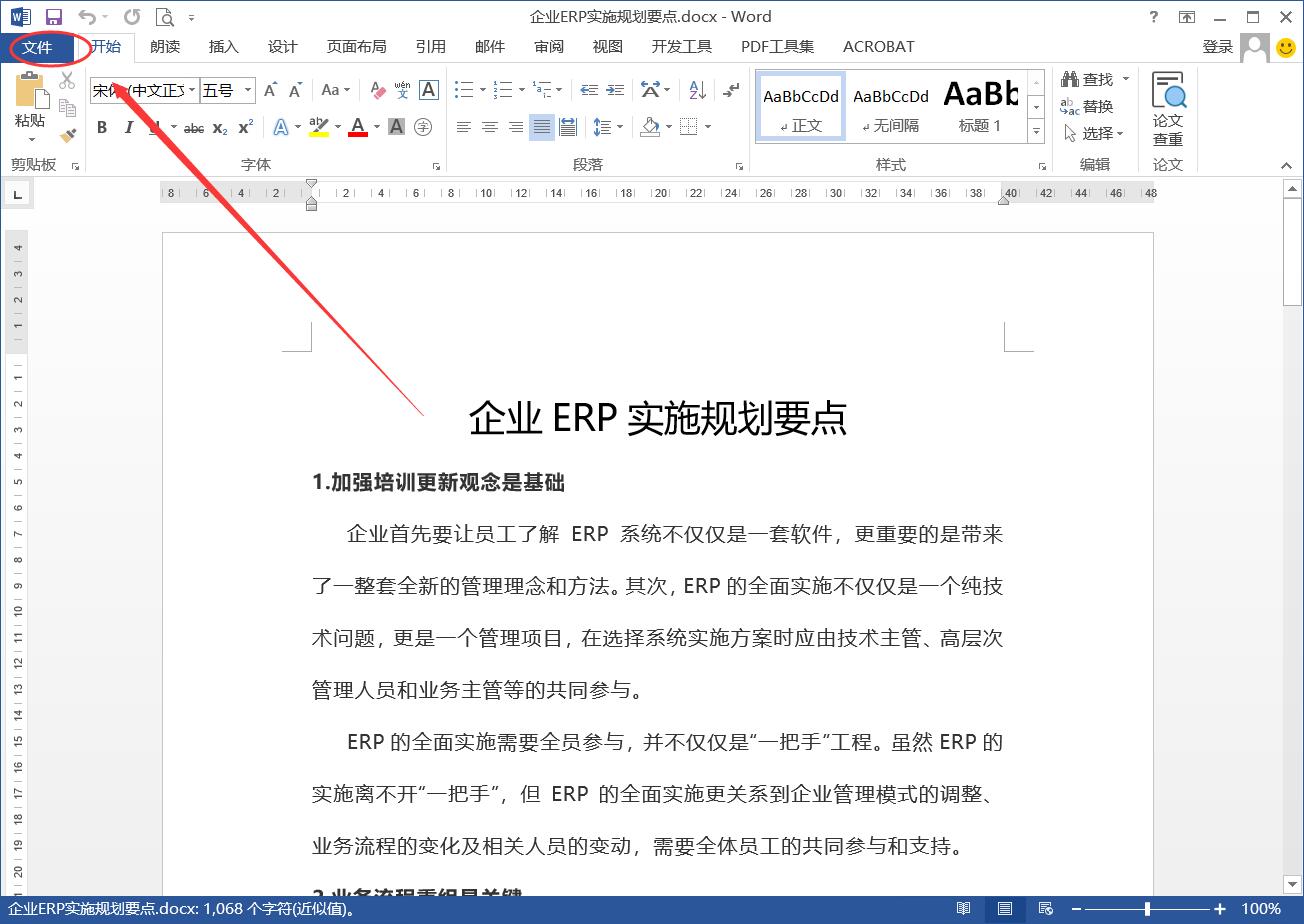This screenshot has height=924, width=1304.
Task: Click the 替换 Replace button
Action: (x=1088, y=106)
